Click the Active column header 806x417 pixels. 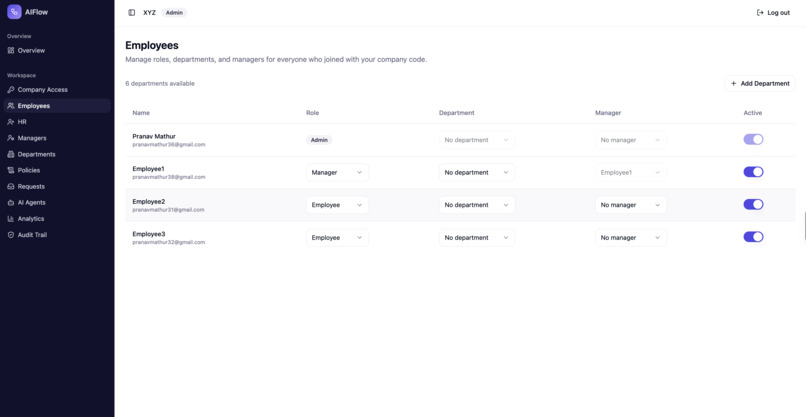(753, 113)
